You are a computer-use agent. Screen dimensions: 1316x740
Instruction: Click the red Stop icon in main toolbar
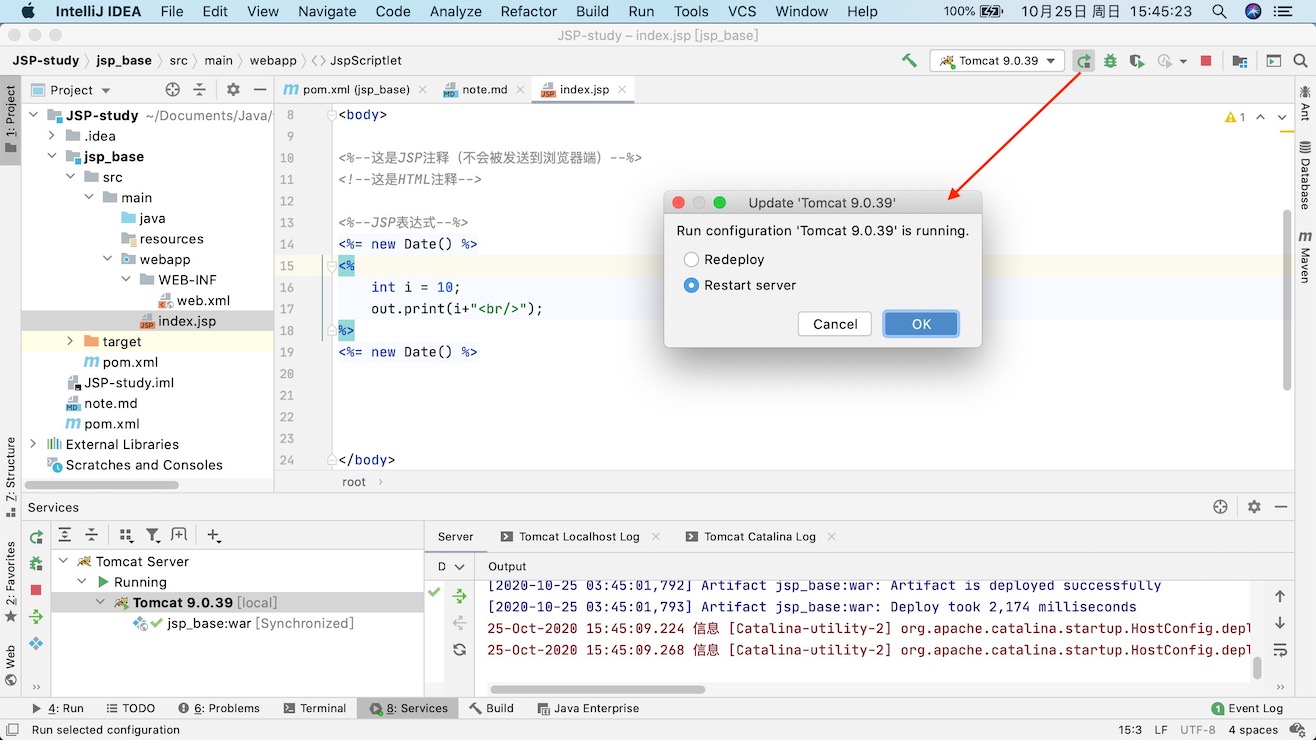tap(1206, 61)
